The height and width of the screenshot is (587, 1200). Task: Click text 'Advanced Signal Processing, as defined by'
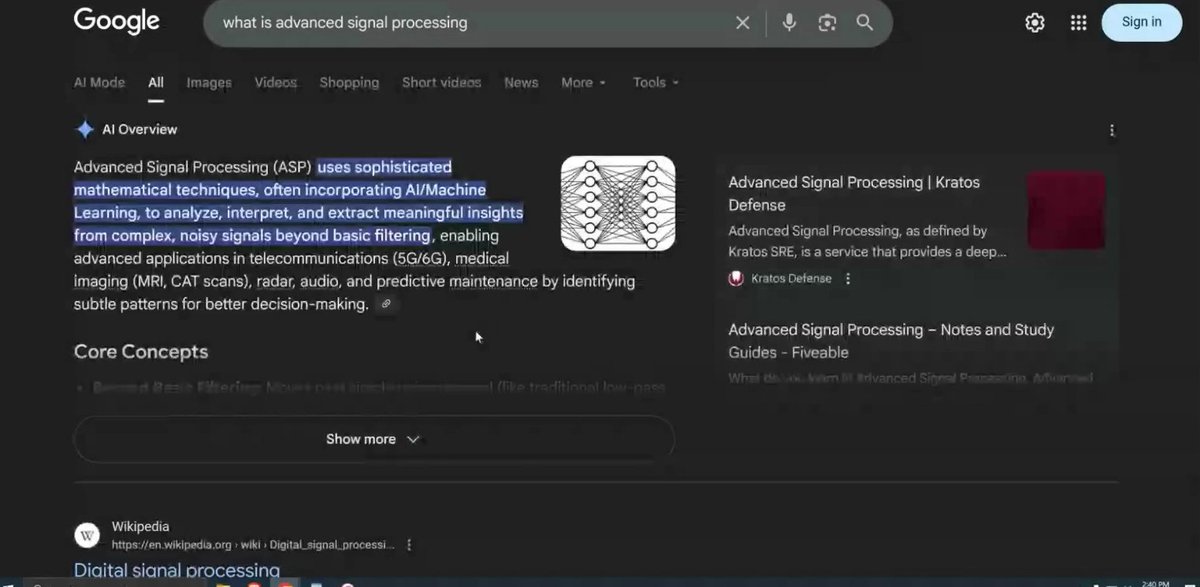[x=858, y=231]
